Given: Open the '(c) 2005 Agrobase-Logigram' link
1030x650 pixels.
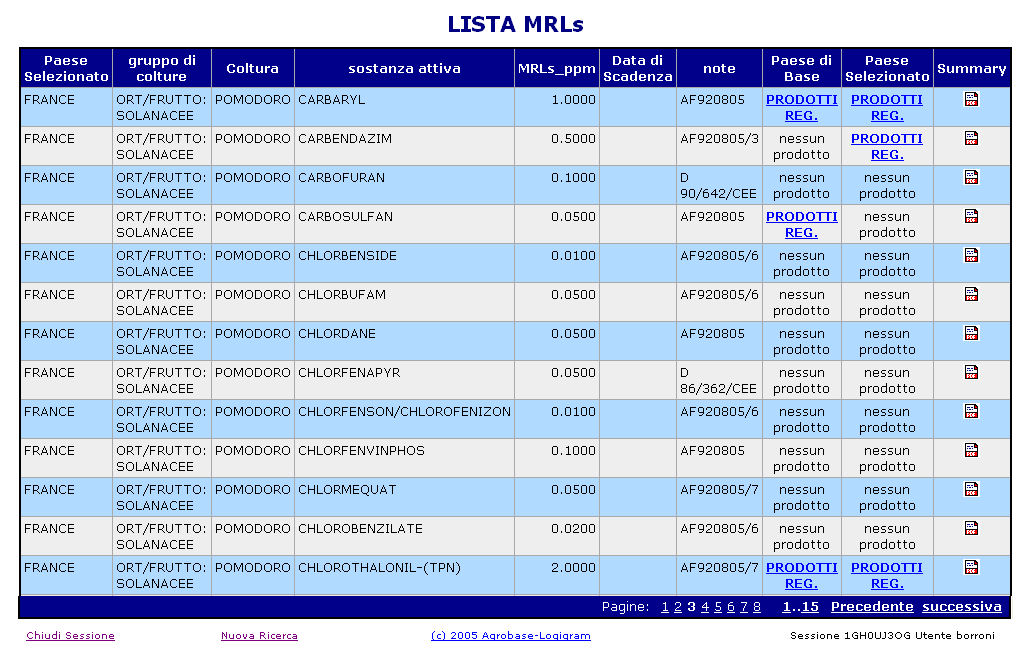Looking at the screenshot, I should pos(510,636).
